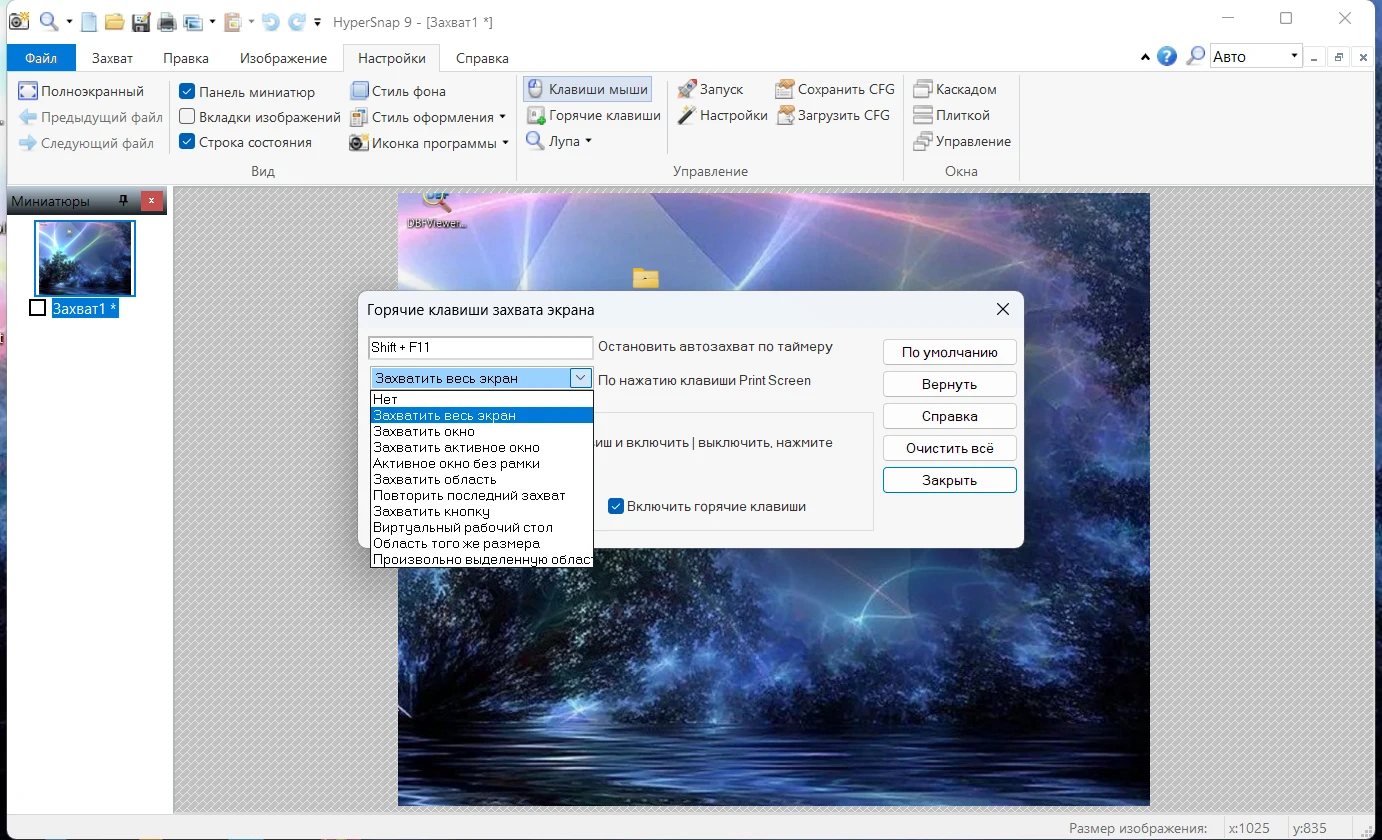1382x840 pixels.
Task: Enable the Вкладки изображений checkbox
Action: (187, 117)
